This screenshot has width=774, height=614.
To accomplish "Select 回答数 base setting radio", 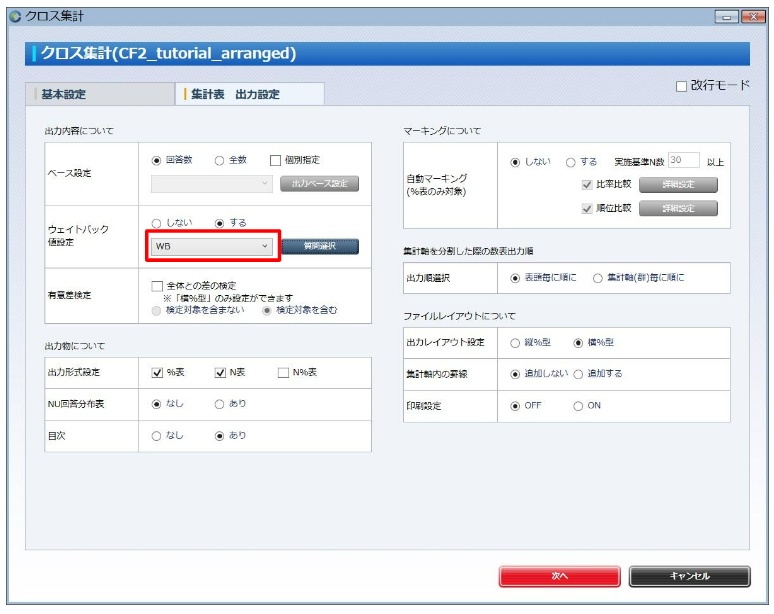I will tap(156, 160).
